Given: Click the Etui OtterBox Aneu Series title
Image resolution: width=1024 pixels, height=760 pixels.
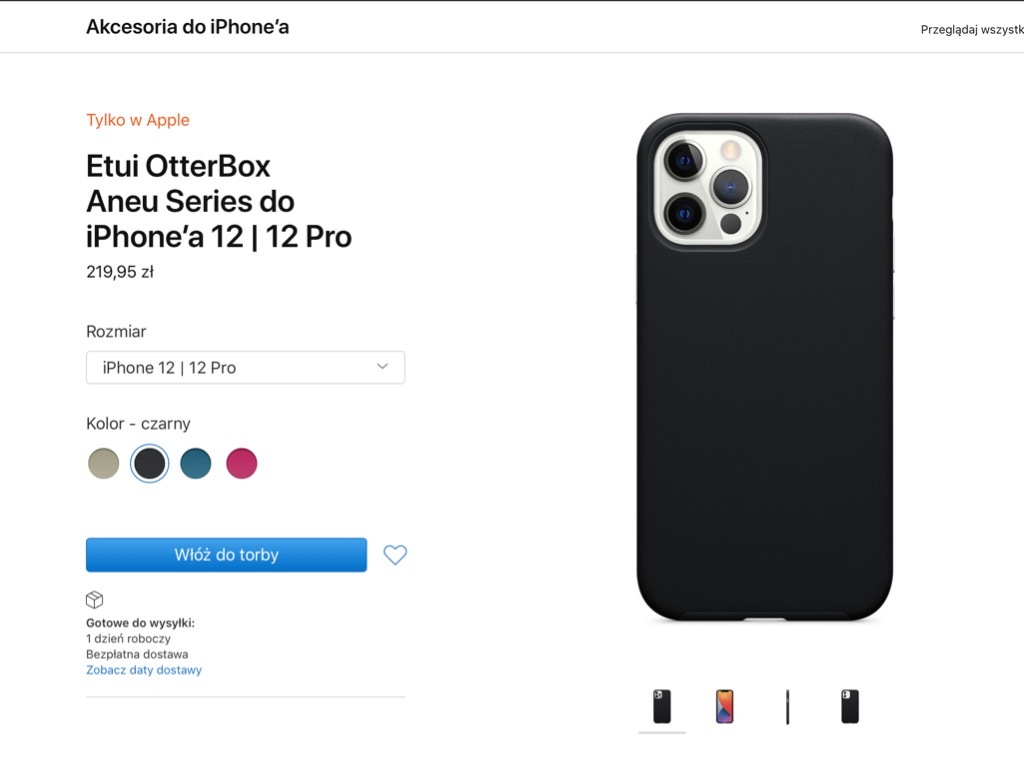Looking at the screenshot, I should pos(219,201).
